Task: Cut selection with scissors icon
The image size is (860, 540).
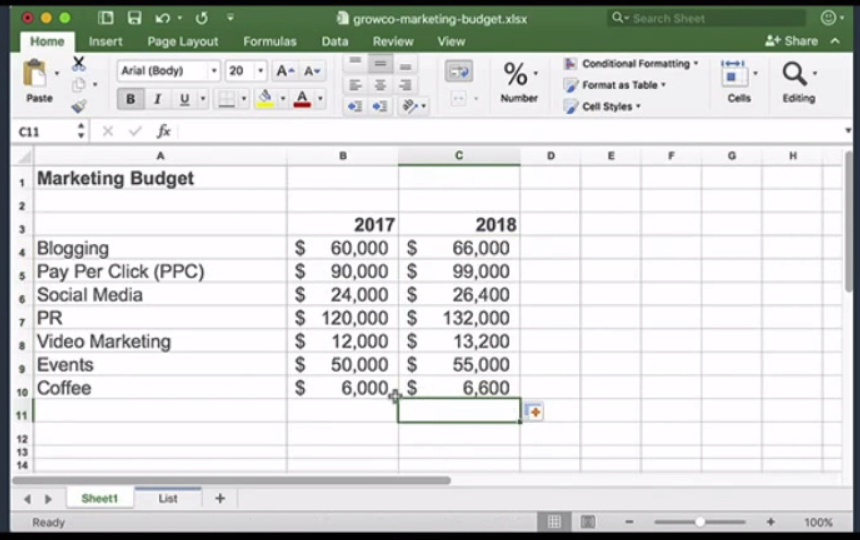Action: [78, 64]
